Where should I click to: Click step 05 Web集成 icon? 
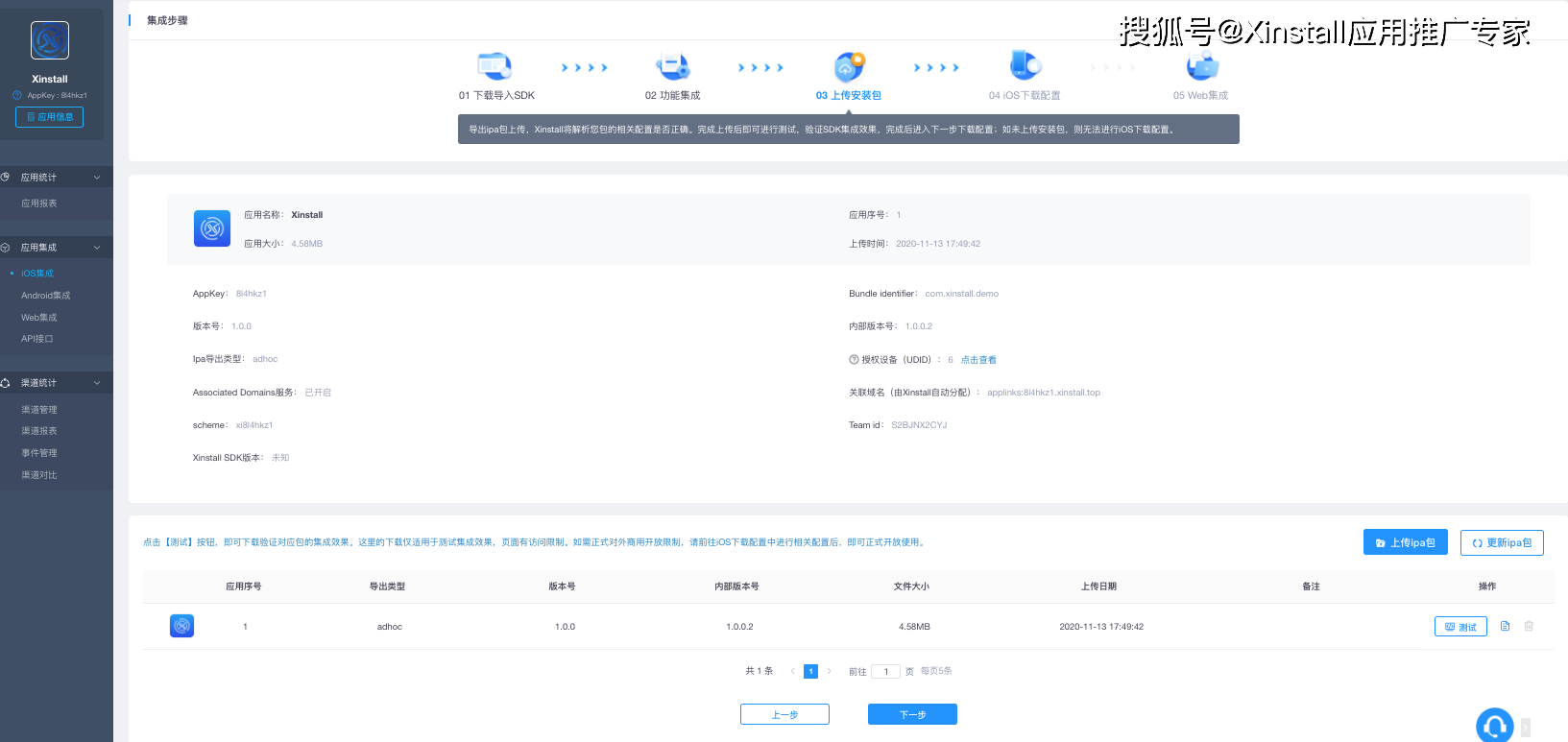[x=1201, y=66]
